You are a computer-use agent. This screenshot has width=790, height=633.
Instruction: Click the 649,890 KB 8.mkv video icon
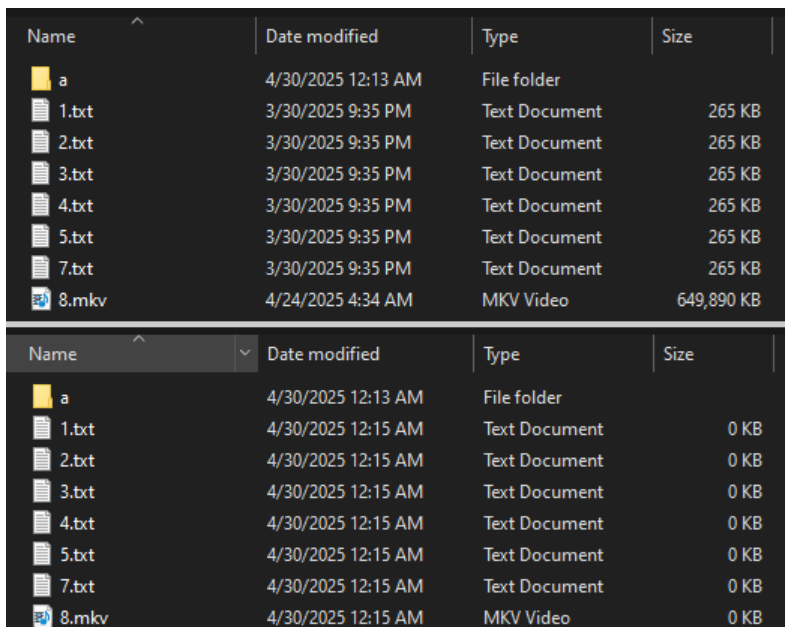click(x=41, y=299)
